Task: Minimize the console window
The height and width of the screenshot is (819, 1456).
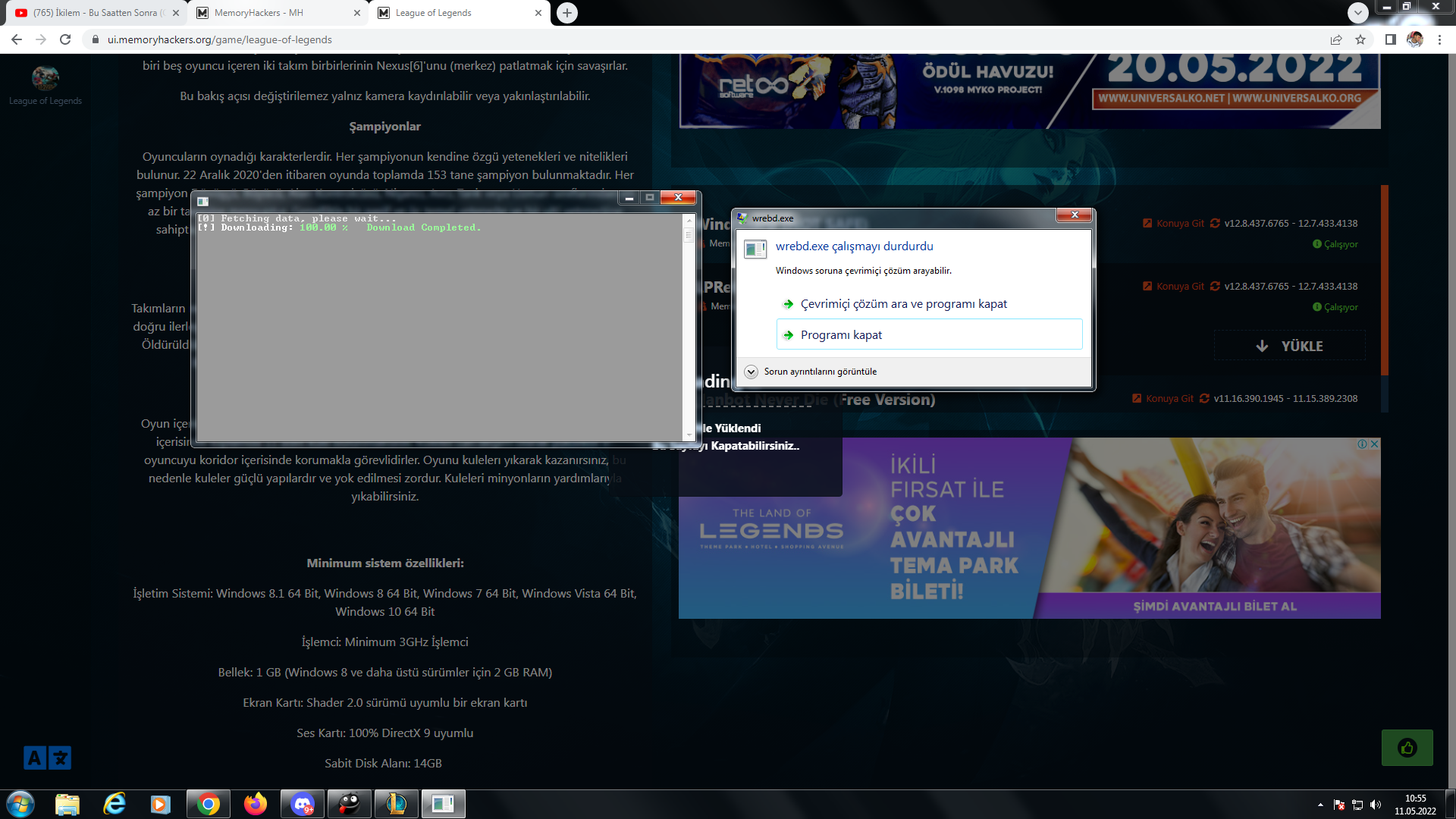Action: pos(629,198)
